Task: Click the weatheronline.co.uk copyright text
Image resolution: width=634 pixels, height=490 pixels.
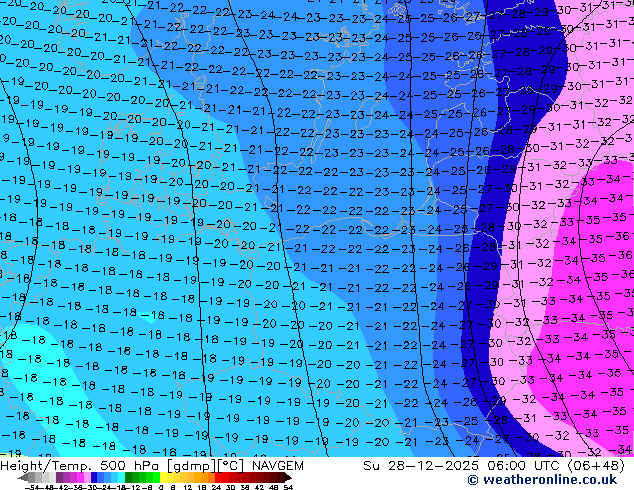Action: click(x=542, y=480)
